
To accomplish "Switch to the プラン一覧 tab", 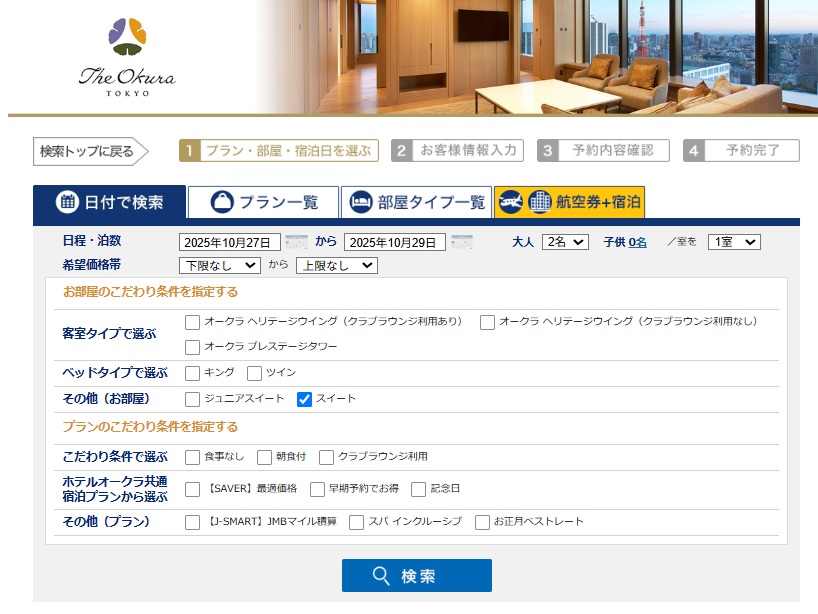I will tap(263, 202).
